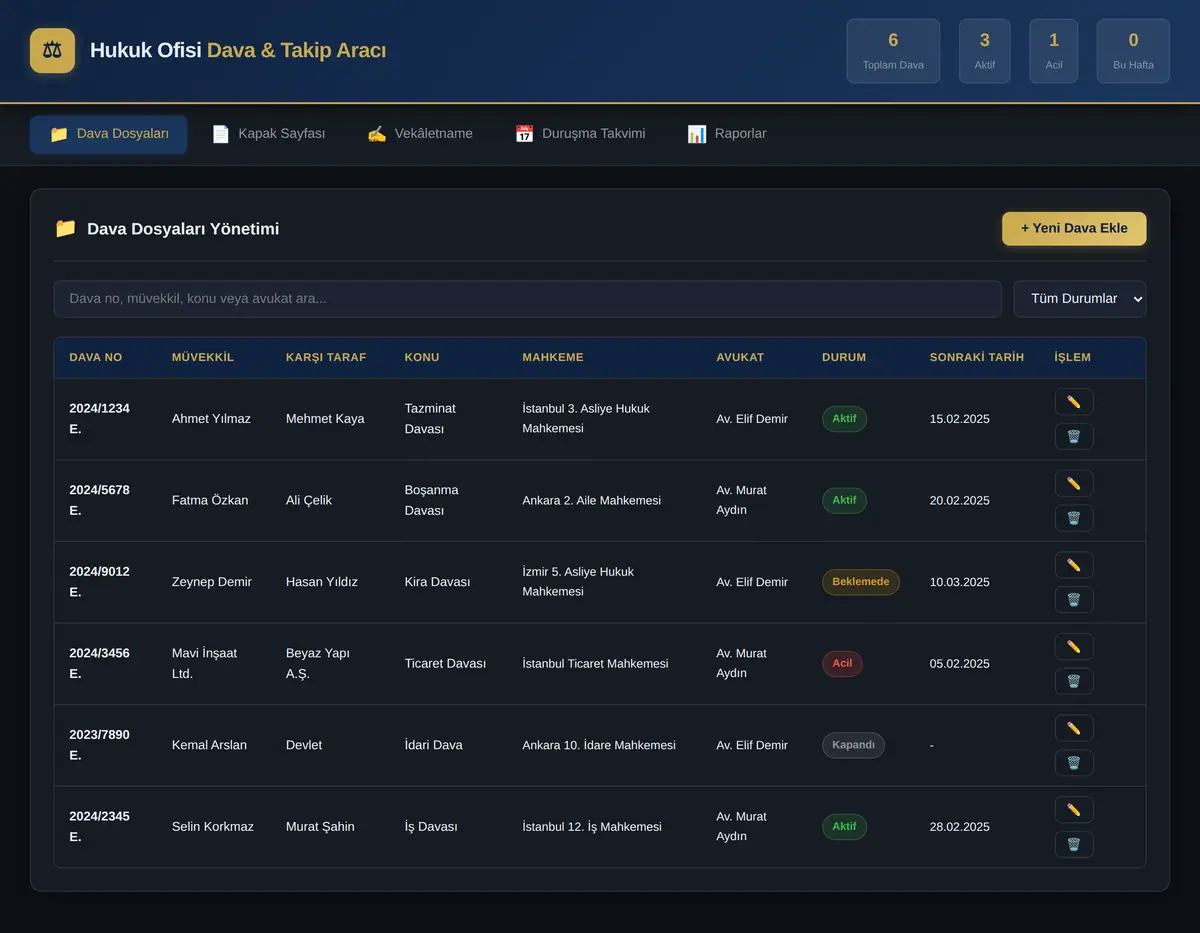Edit Fatma Özkan's case with pencil icon

click(x=1074, y=484)
